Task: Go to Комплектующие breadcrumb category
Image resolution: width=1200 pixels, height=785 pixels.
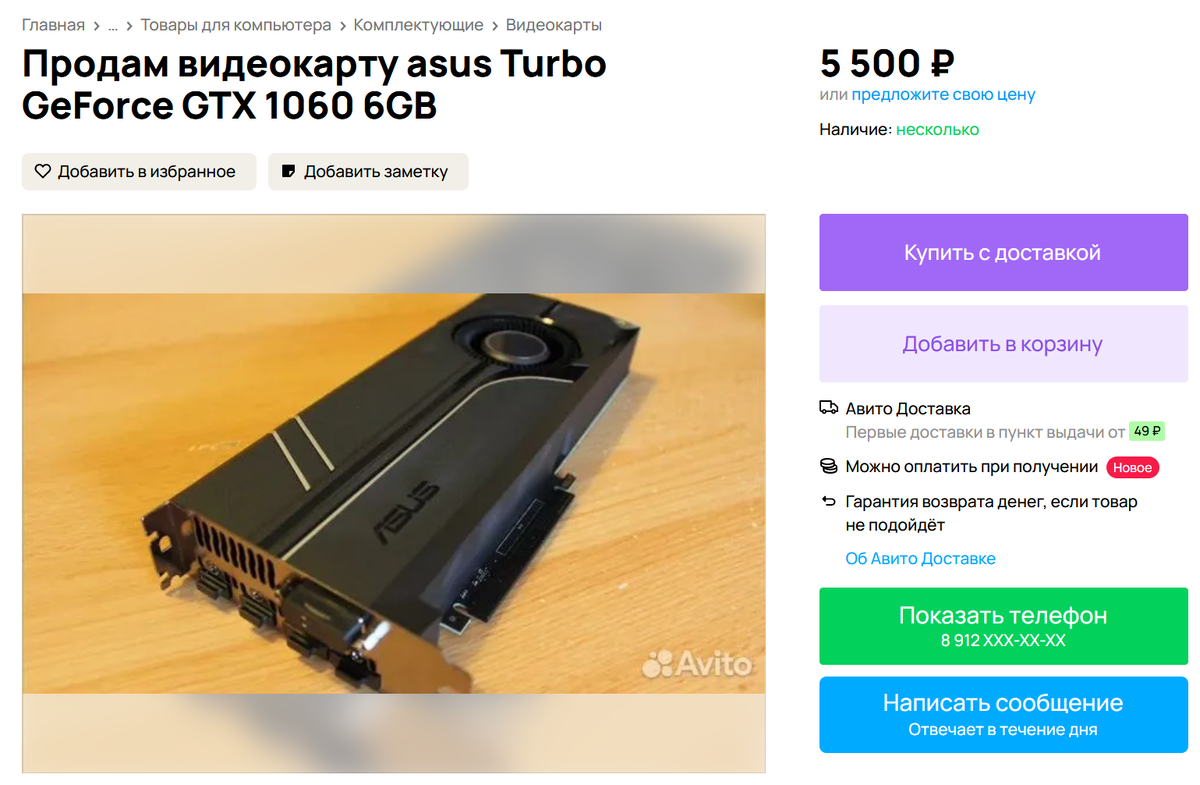Action: coord(418,25)
